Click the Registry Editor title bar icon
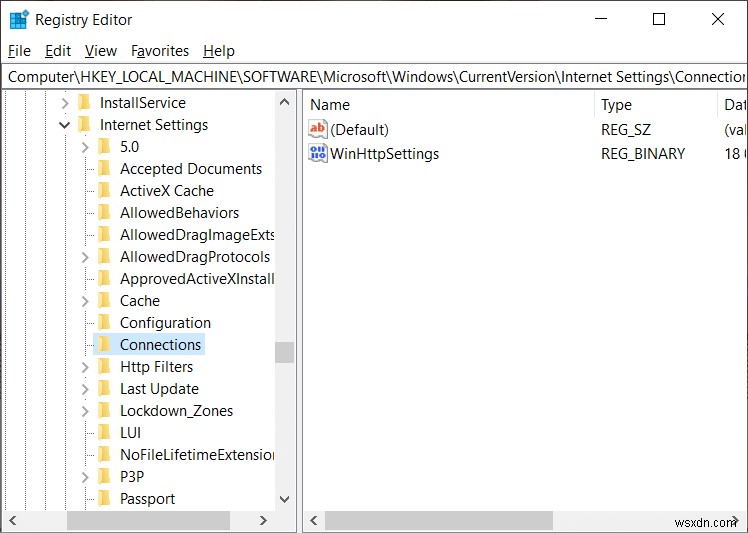The height and width of the screenshot is (533, 748). [x=19, y=20]
